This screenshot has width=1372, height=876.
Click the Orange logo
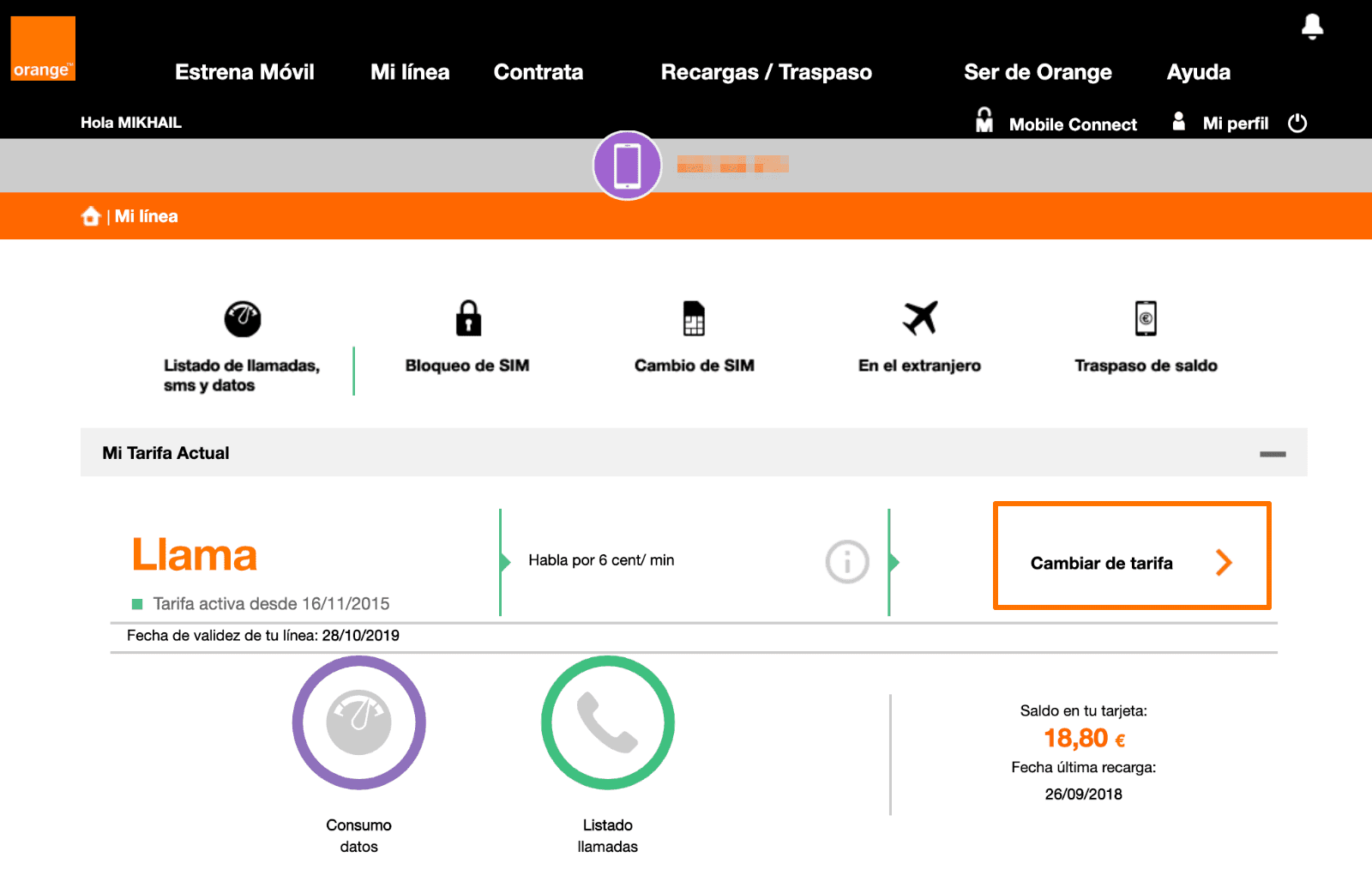coord(43,48)
